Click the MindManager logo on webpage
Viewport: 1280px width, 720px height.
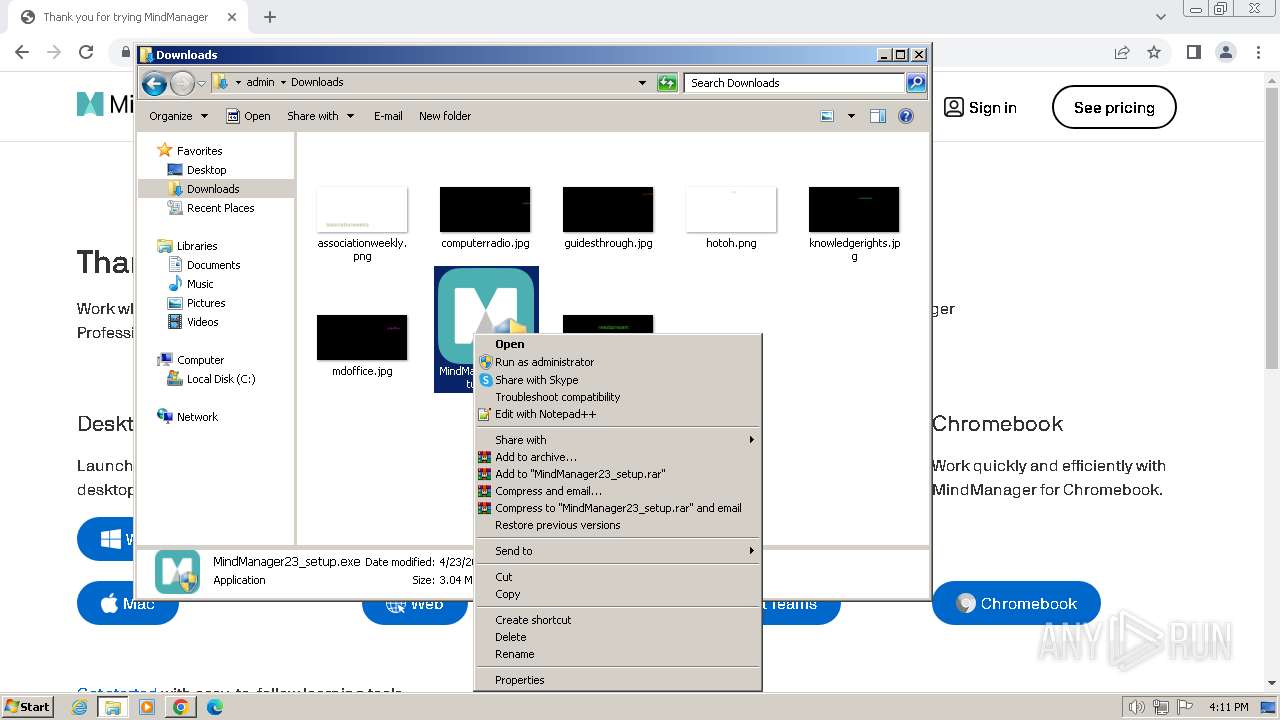coord(105,105)
